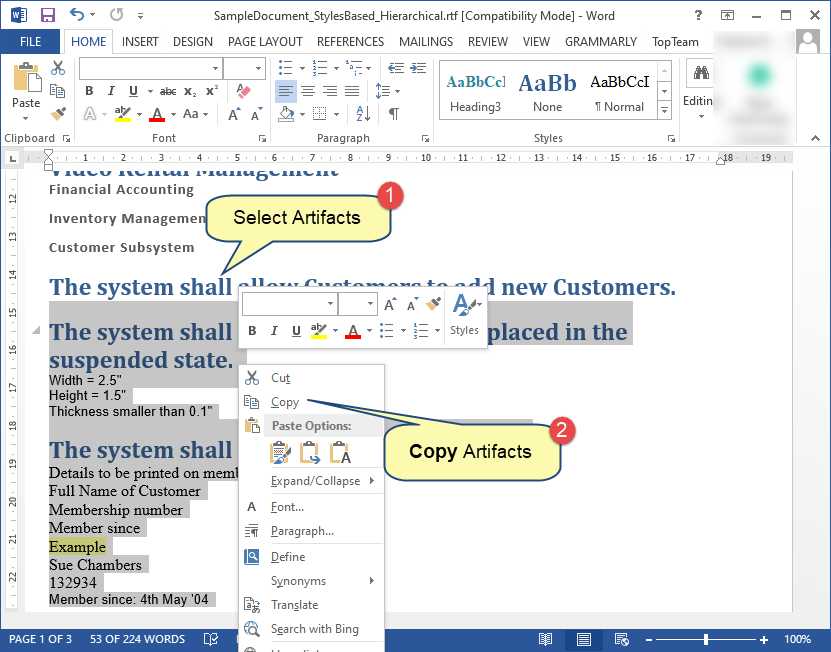831x652 pixels.
Task: Adjust the zoom slider handle in the status bar
Action: pos(706,639)
